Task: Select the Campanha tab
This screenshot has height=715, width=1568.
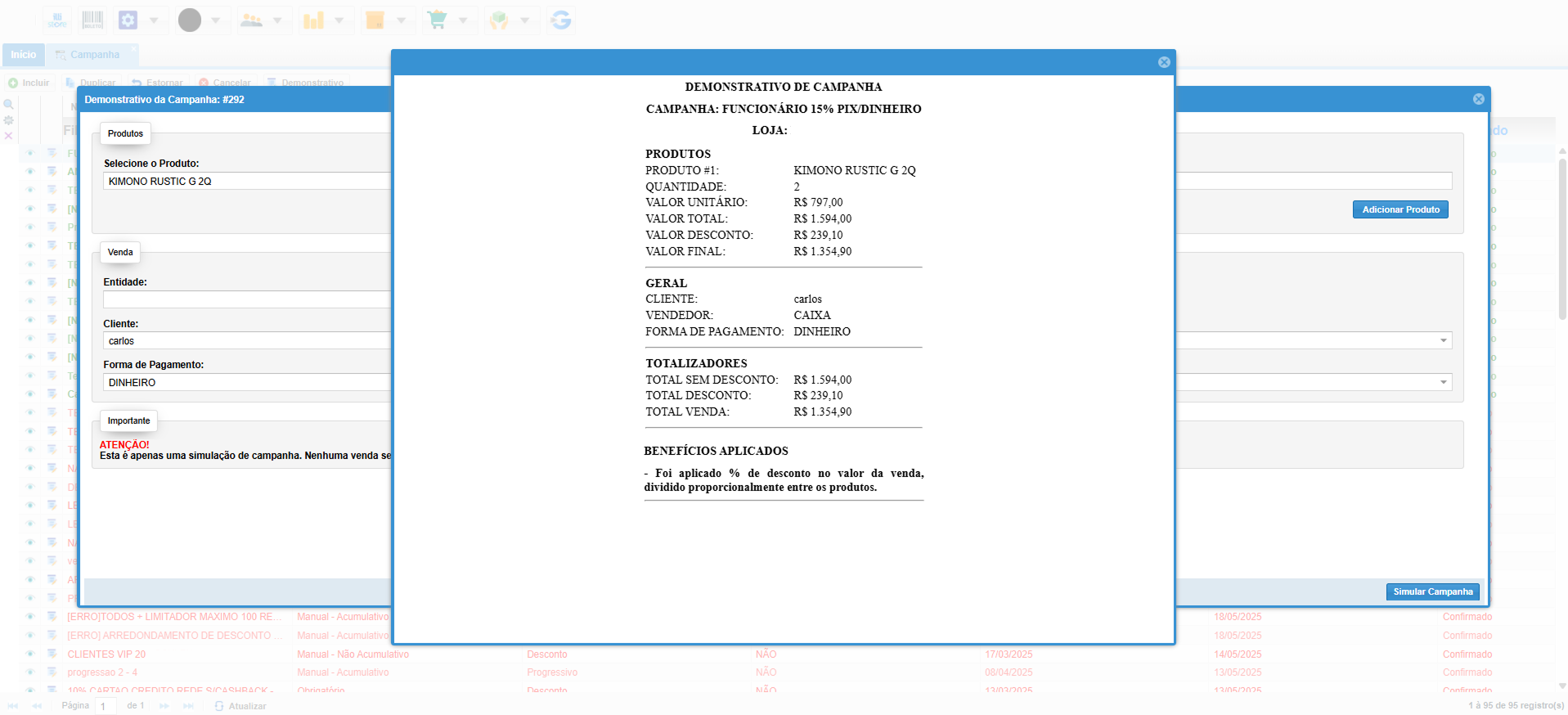Action: point(94,55)
